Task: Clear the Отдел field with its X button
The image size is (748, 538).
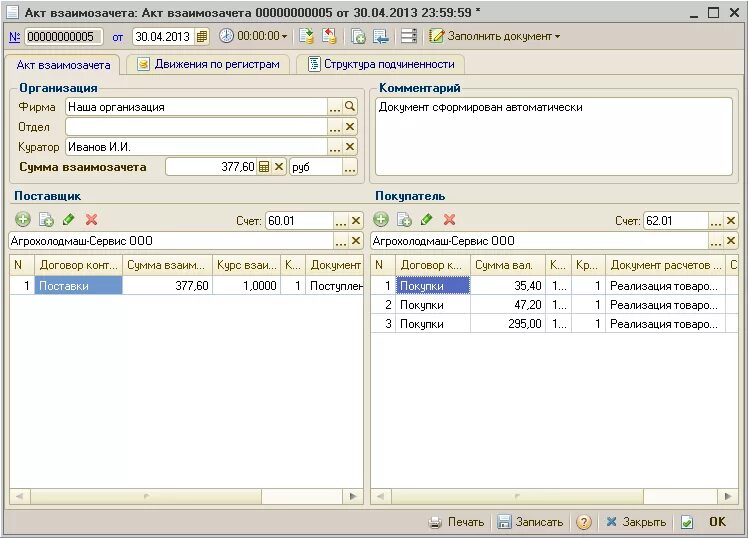Action: (350, 127)
